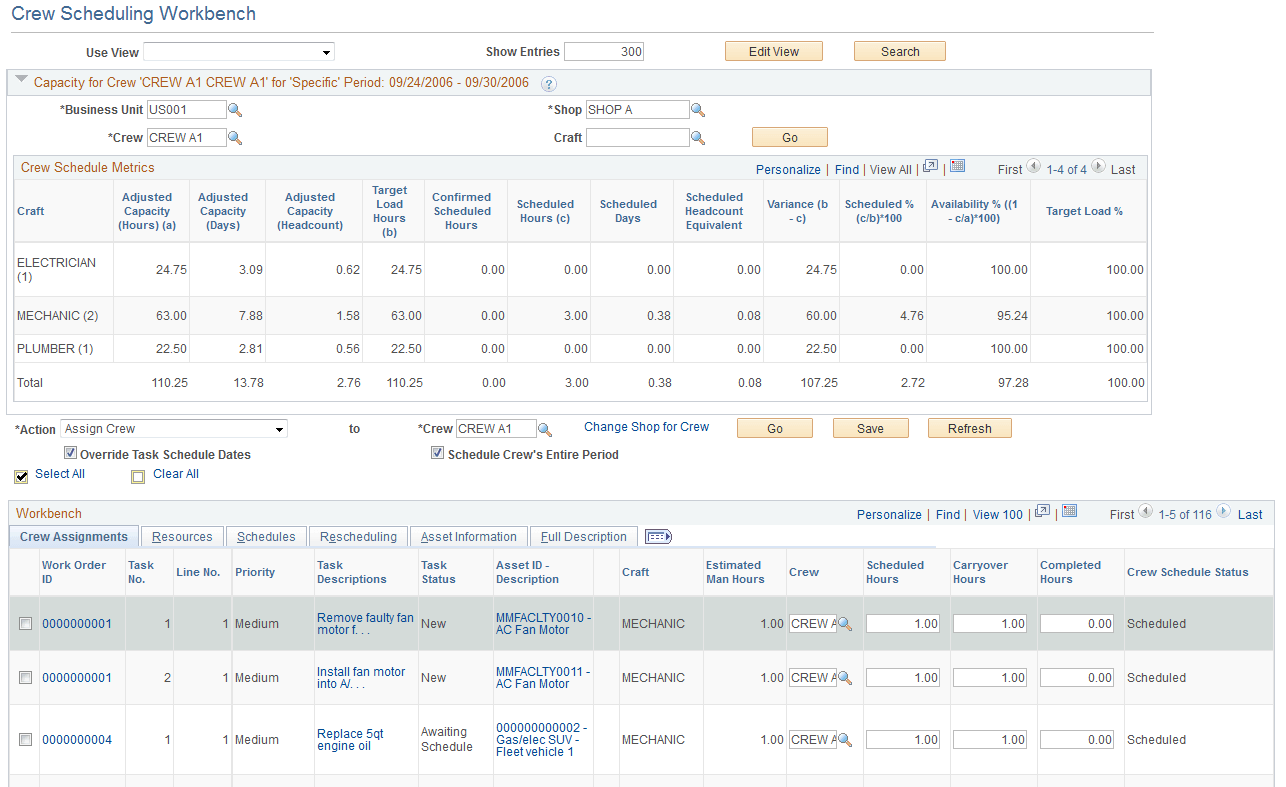Click the Show Entries input field

pyautogui.click(x=603, y=50)
